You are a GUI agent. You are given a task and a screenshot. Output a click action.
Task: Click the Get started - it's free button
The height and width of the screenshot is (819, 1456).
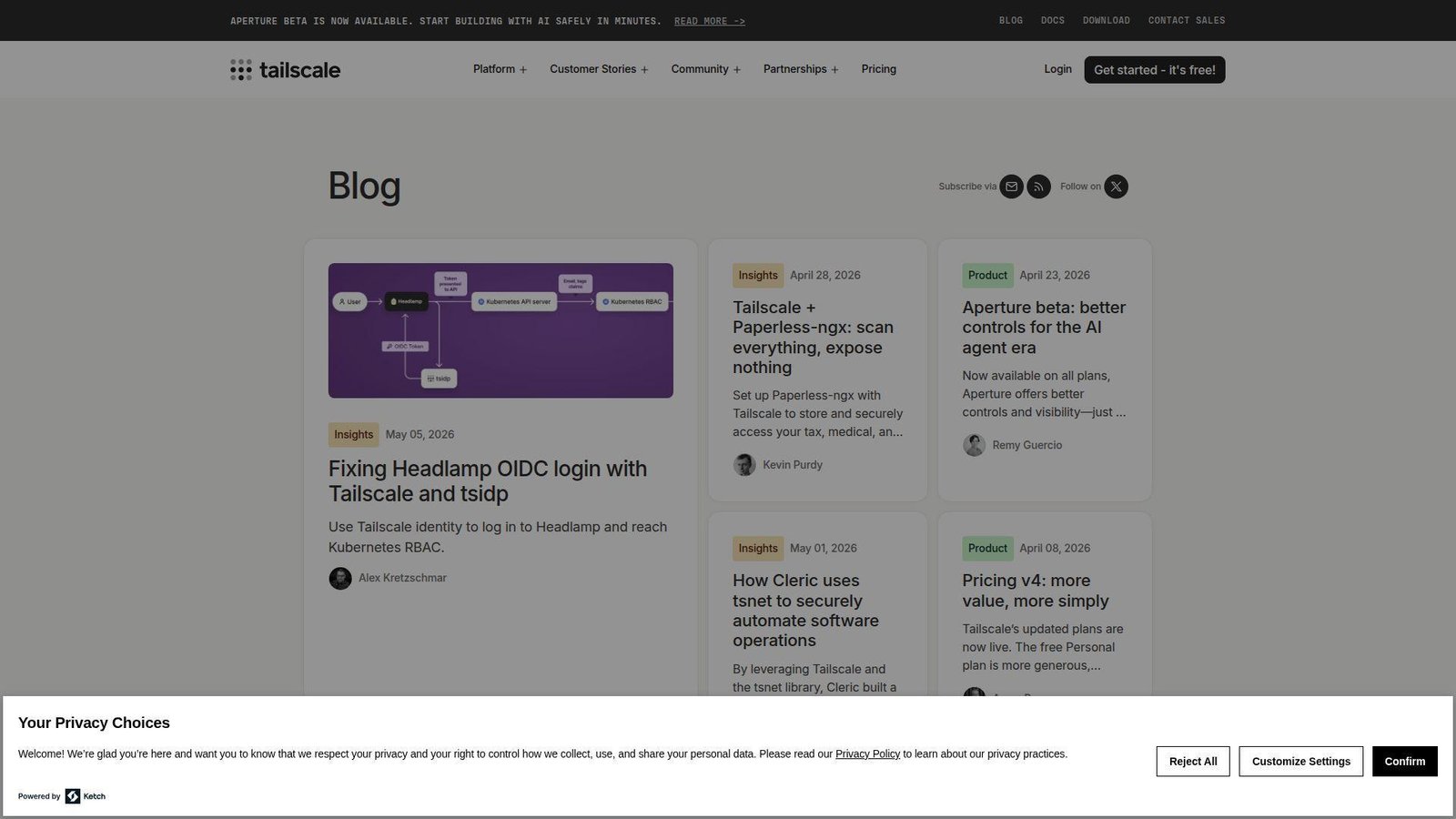coord(1155,70)
